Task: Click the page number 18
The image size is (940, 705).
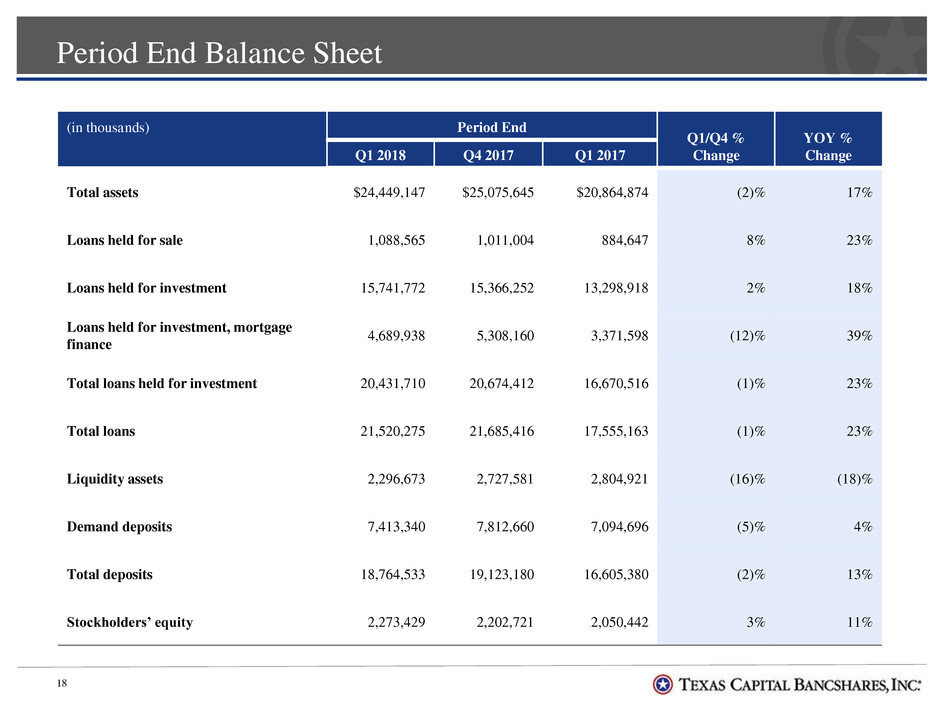Action: [62, 683]
